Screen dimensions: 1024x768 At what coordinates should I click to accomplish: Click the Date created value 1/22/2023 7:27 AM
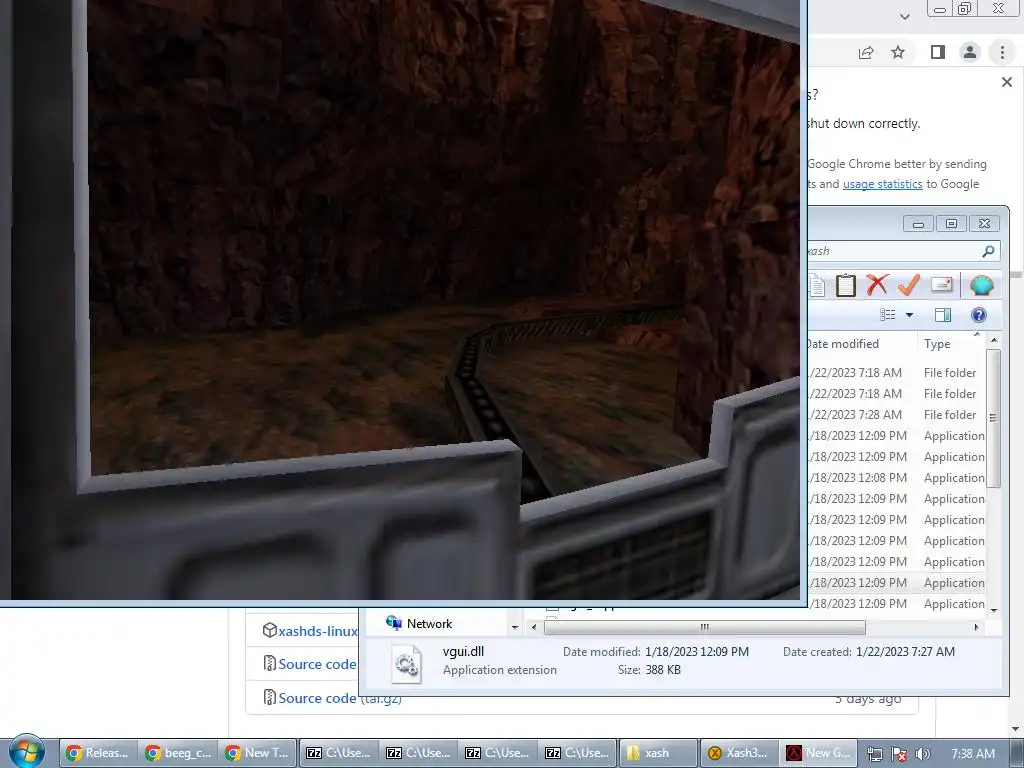(x=905, y=652)
